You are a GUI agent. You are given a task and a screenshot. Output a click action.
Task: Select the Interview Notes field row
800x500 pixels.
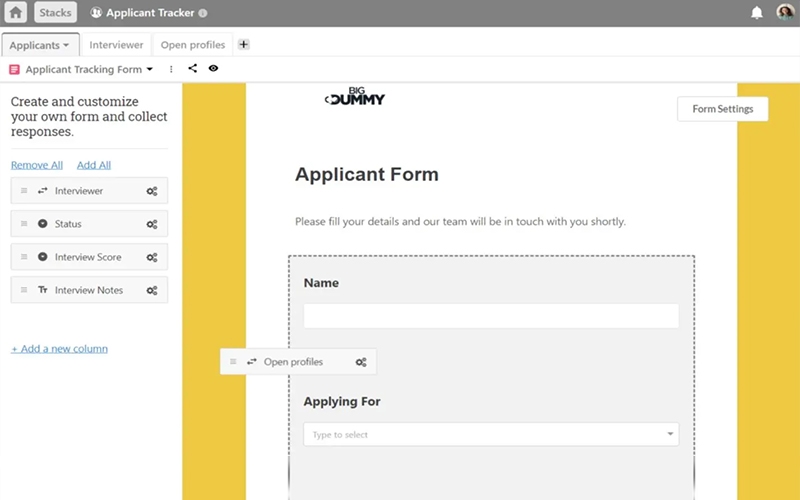(89, 290)
